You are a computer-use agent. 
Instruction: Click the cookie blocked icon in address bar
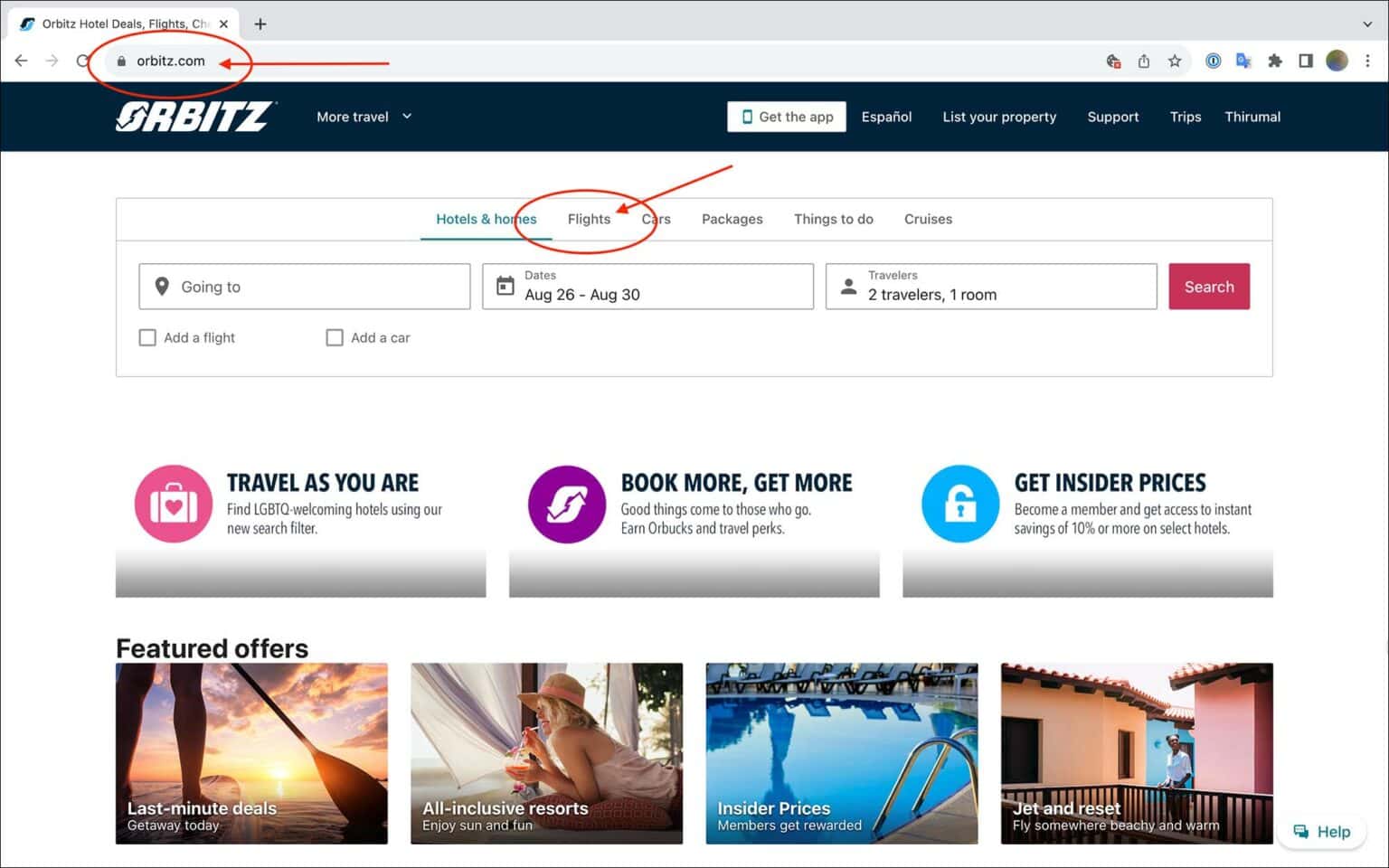1113,61
